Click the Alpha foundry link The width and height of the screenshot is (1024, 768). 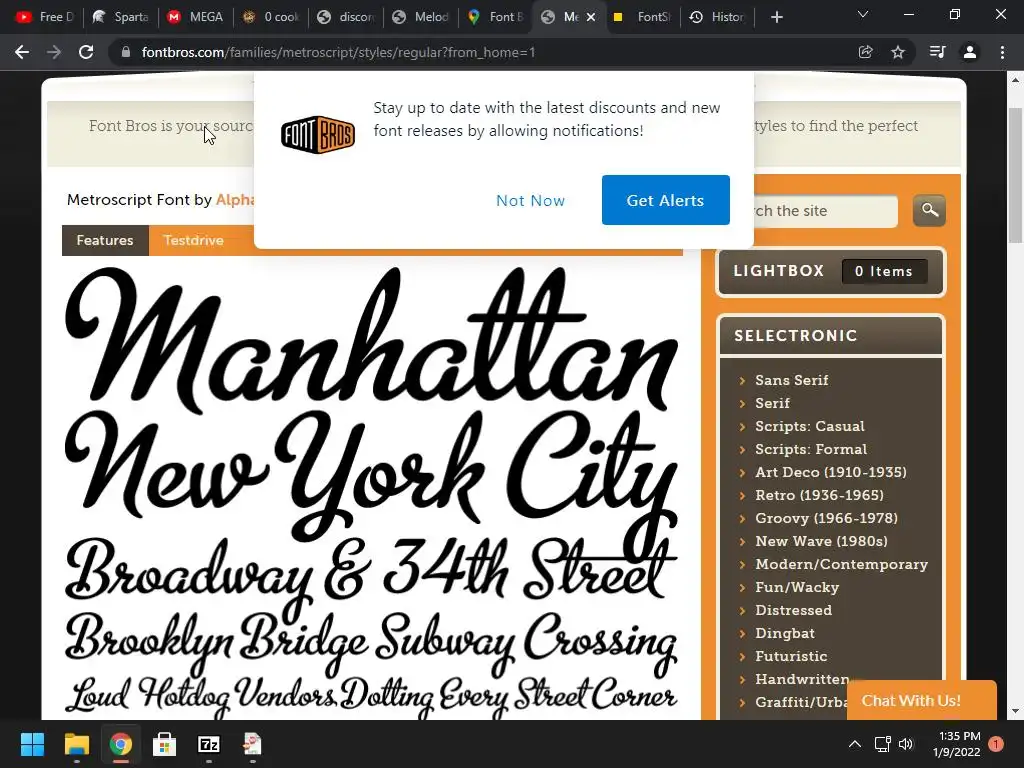click(235, 200)
